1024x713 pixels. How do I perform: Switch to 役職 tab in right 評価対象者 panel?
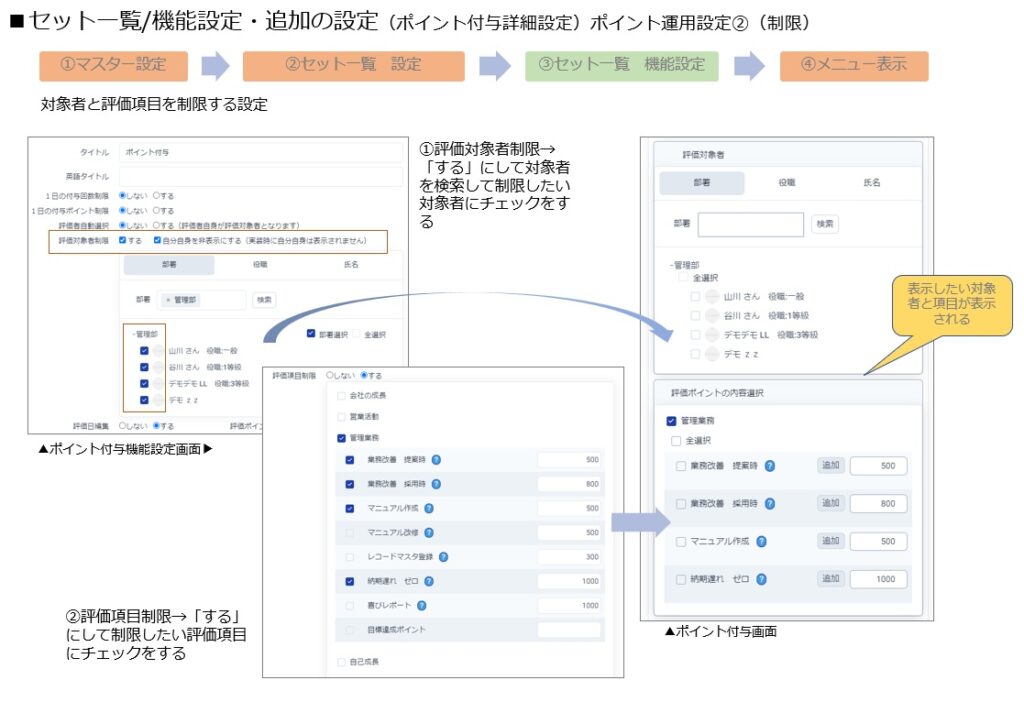tap(786, 183)
